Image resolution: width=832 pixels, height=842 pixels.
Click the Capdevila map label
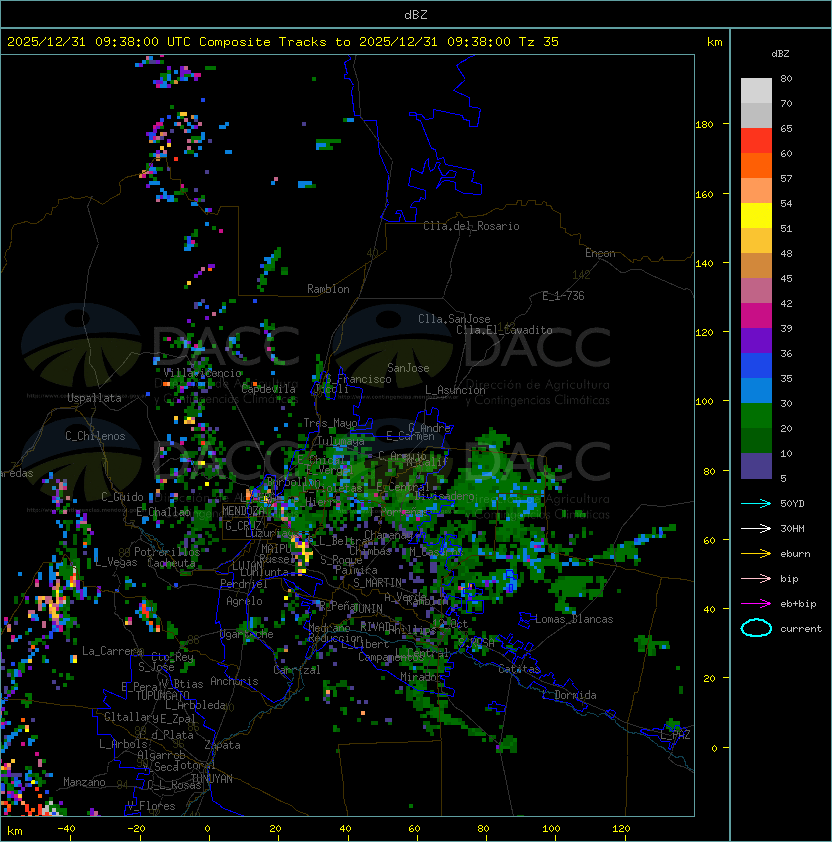tap(269, 389)
